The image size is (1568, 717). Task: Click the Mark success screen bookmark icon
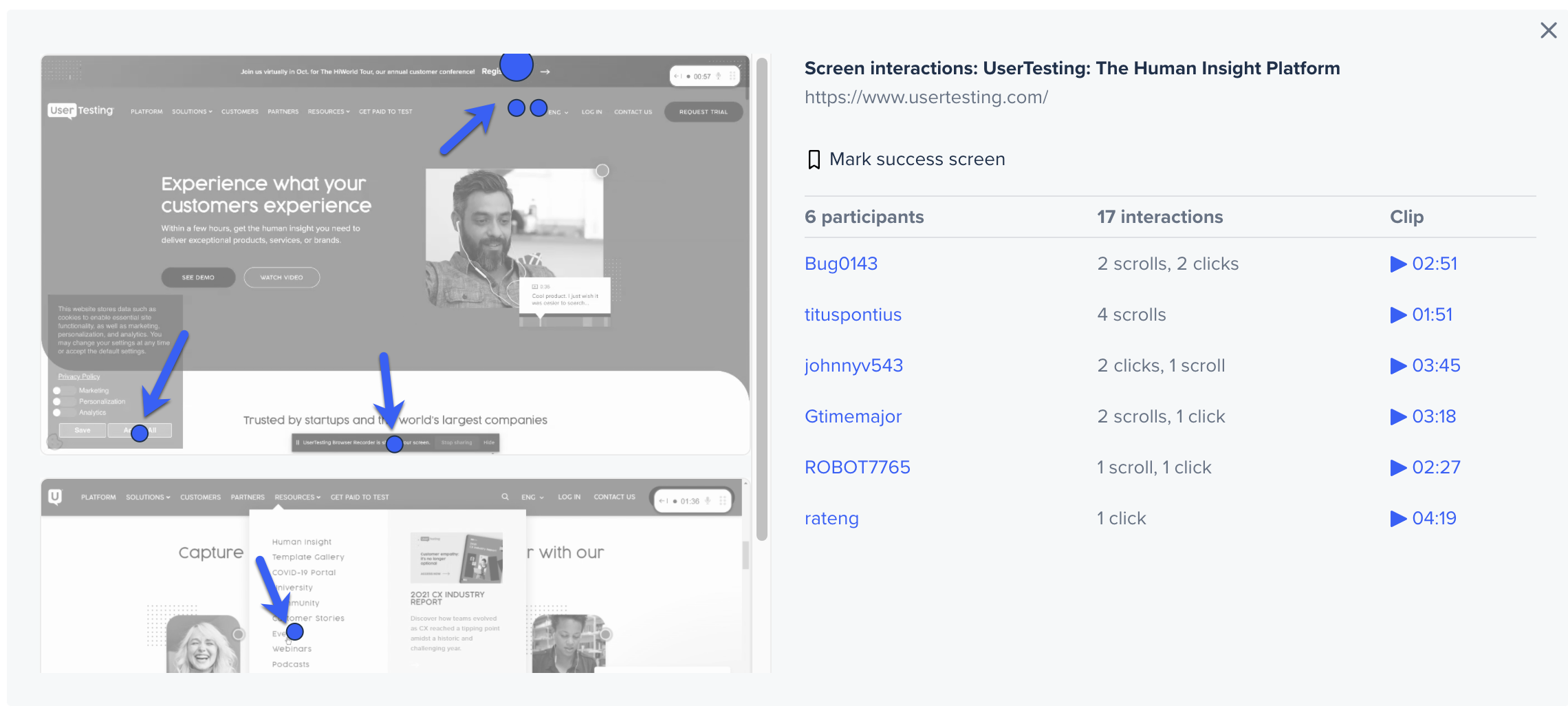click(x=814, y=160)
